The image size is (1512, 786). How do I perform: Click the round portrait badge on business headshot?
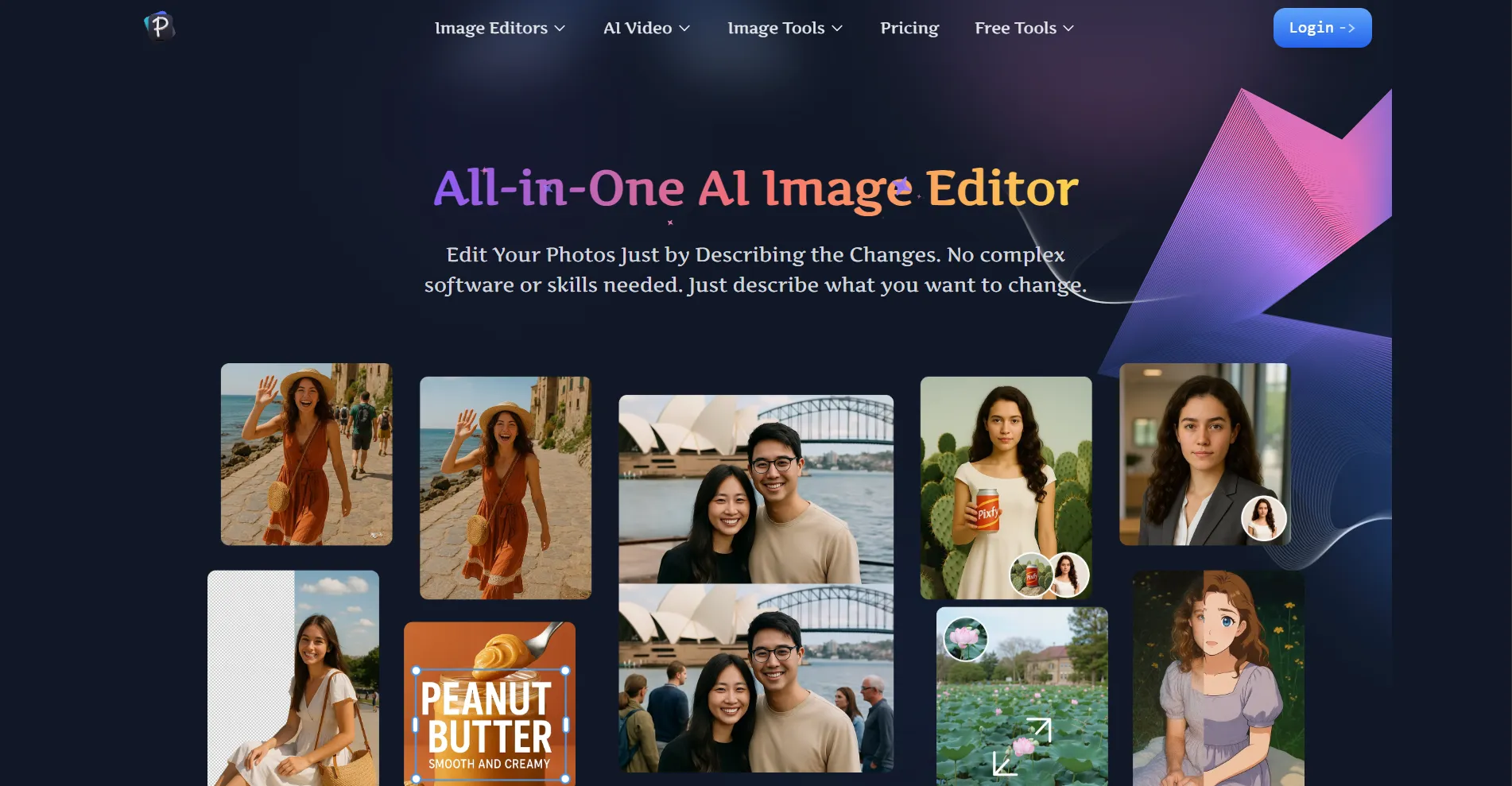click(1263, 518)
